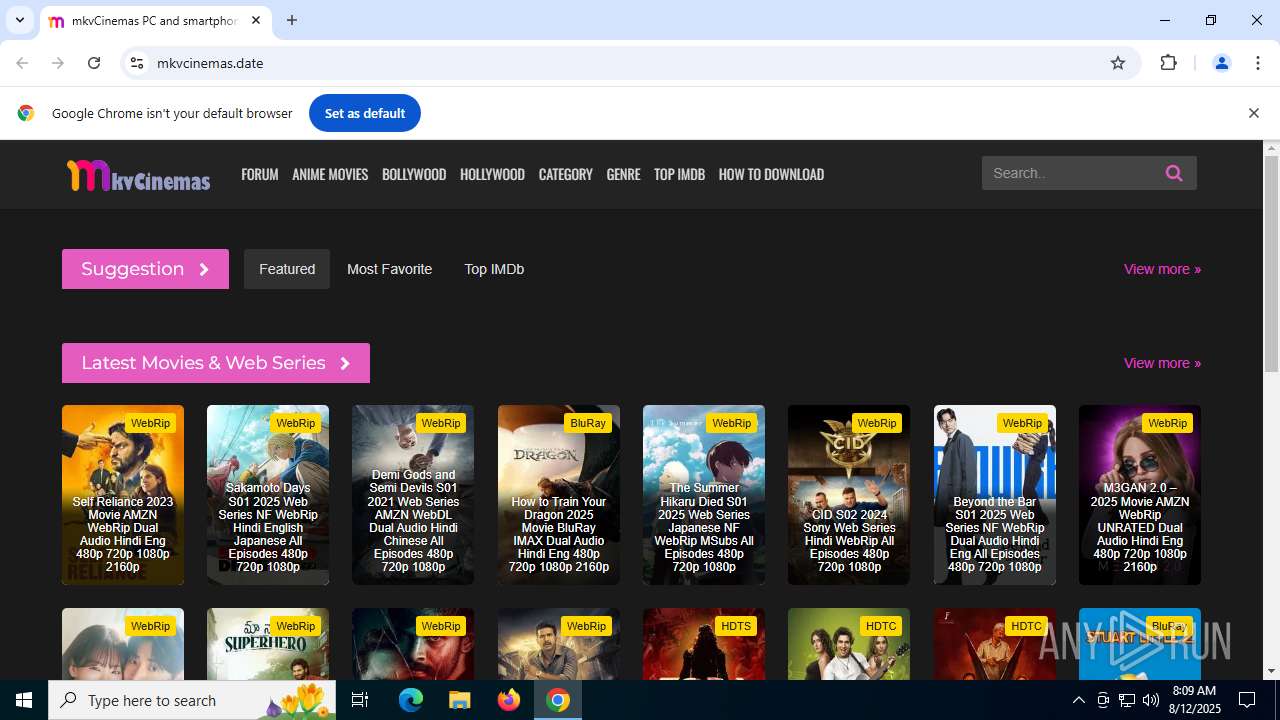Open Self Reliance 2023 movie card
This screenshot has width=1280, height=720.
[x=123, y=495]
